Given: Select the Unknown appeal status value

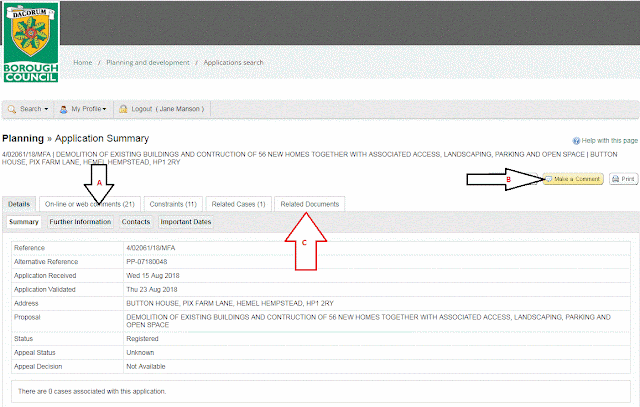Looking at the screenshot, I should [x=140, y=353].
